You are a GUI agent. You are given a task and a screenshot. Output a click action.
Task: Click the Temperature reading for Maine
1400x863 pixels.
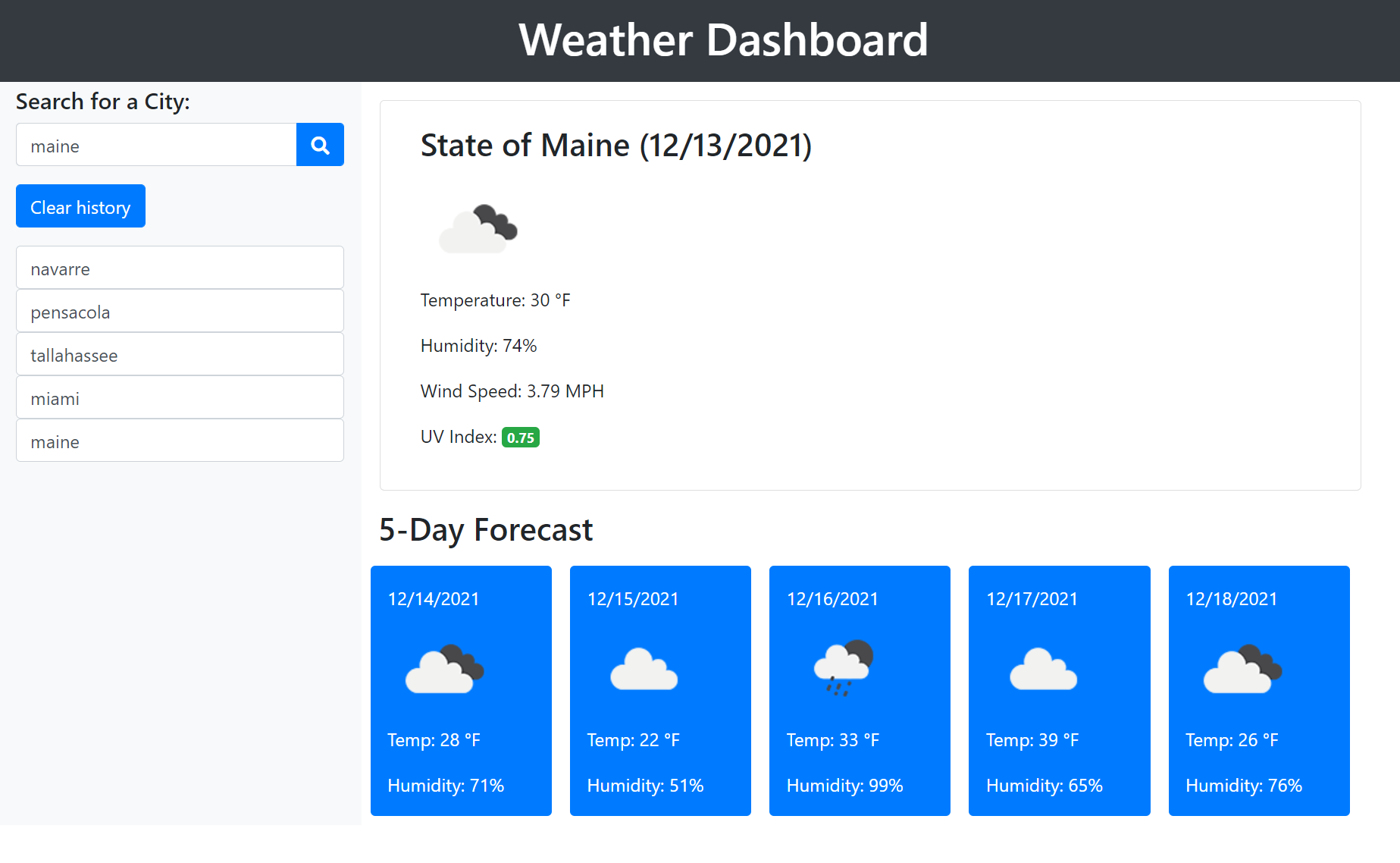pyautogui.click(x=494, y=300)
